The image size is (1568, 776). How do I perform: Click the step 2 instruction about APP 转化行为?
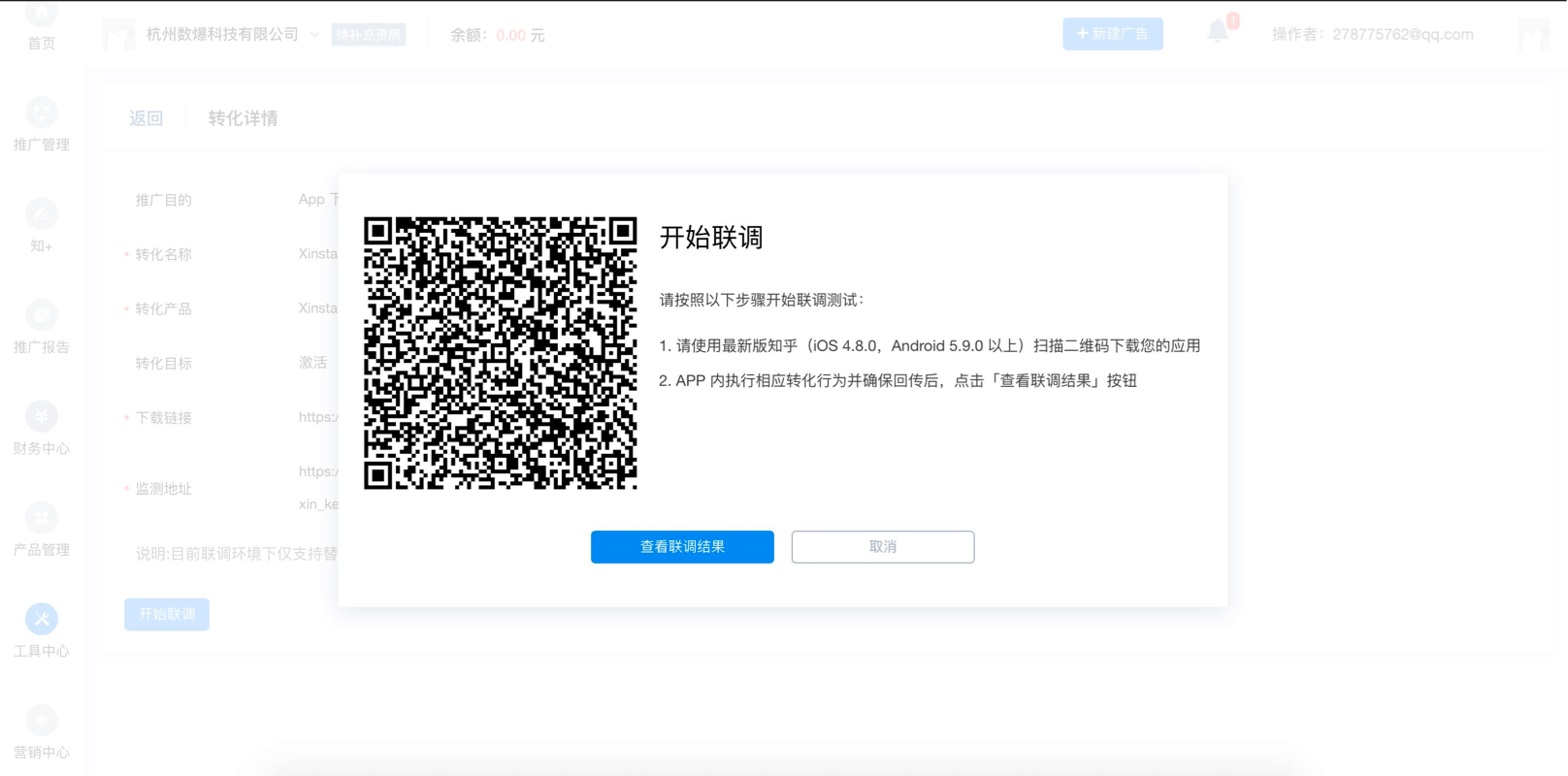click(898, 380)
